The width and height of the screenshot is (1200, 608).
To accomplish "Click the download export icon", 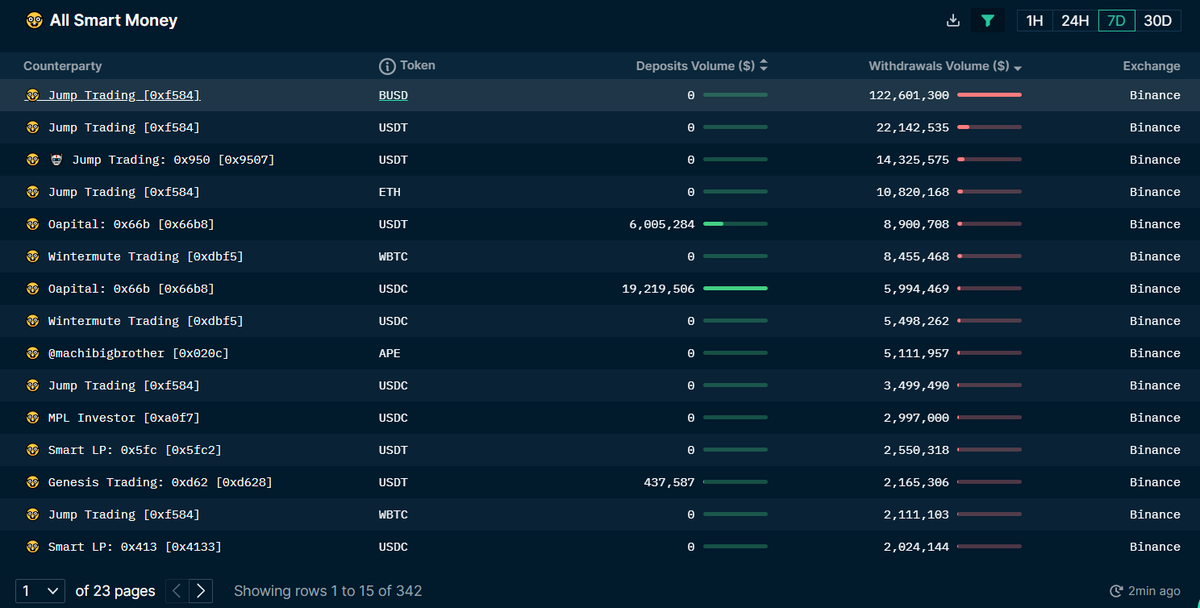I will [x=953, y=21].
